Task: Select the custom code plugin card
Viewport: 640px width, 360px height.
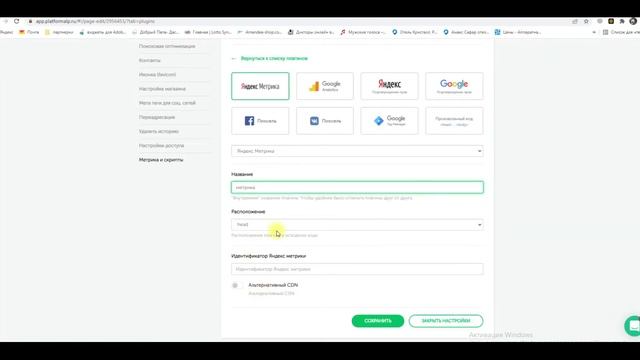Action: coord(454,121)
